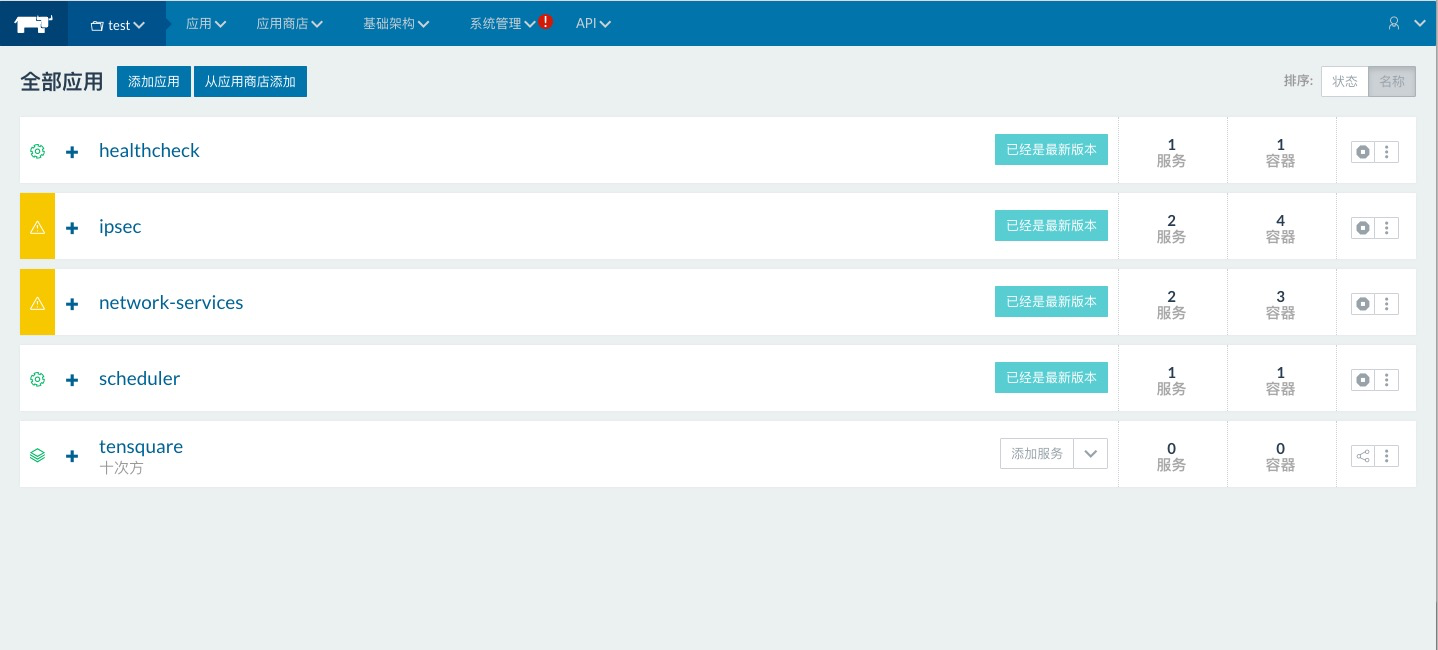The width and height of the screenshot is (1438, 650).
Task: Click network-services' 3 容器 count
Action: [1280, 304]
